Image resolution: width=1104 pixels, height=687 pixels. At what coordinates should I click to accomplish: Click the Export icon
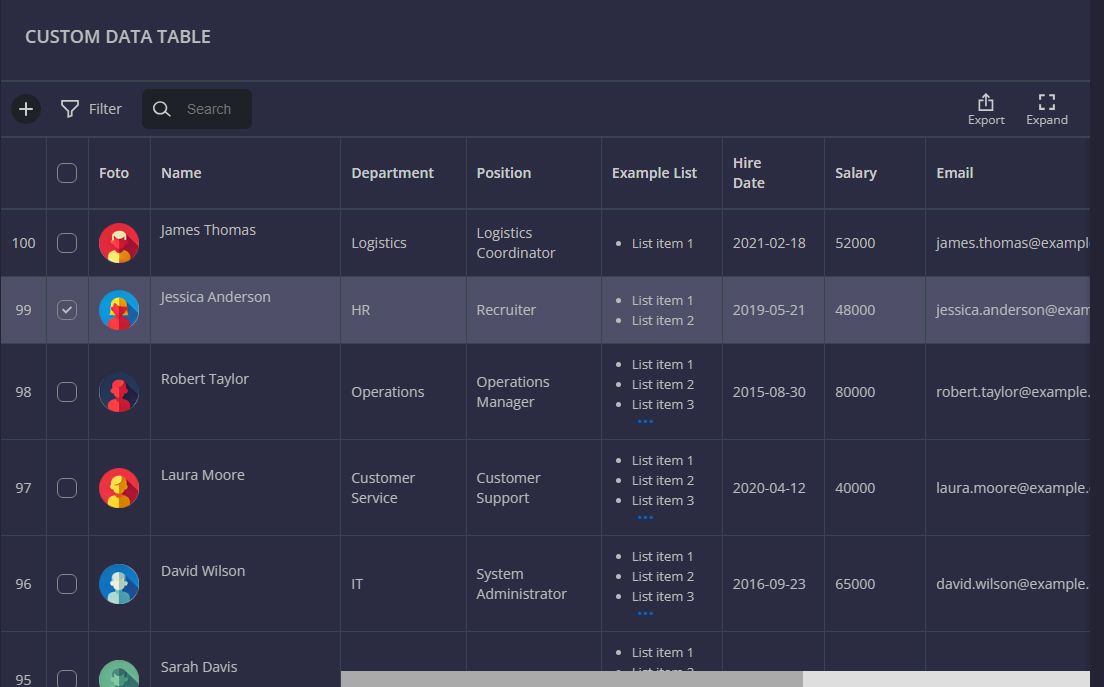(985, 103)
